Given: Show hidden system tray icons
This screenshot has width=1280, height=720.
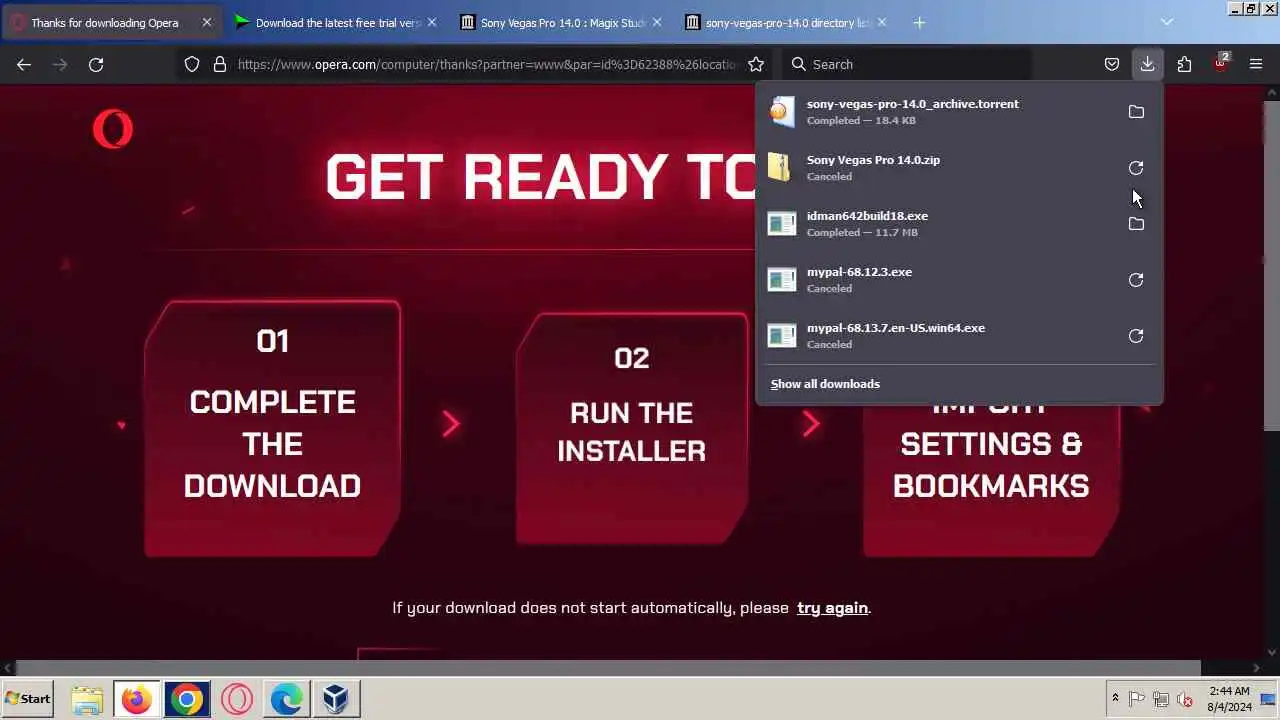Looking at the screenshot, I should [1115, 699].
